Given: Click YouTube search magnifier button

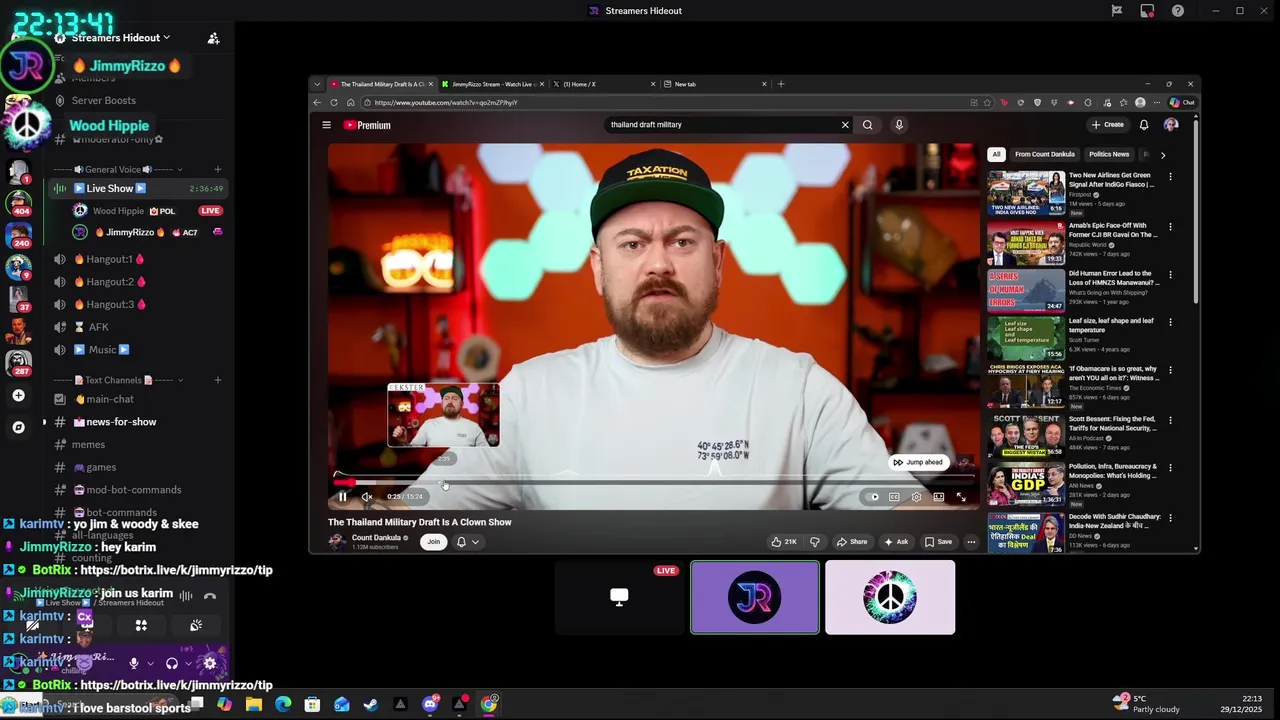Looking at the screenshot, I should point(867,125).
